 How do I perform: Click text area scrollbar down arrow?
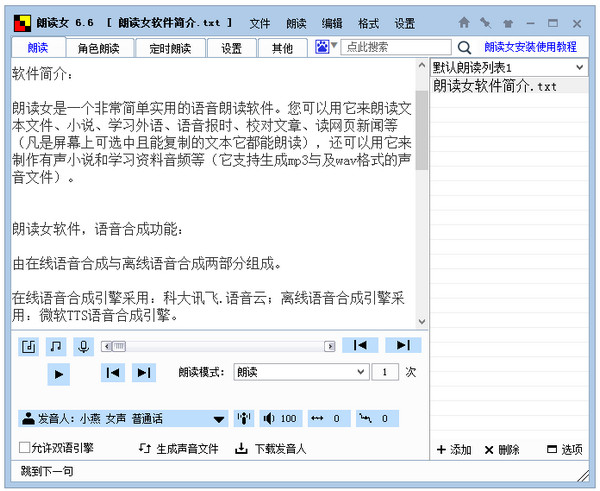tap(422, 321)
